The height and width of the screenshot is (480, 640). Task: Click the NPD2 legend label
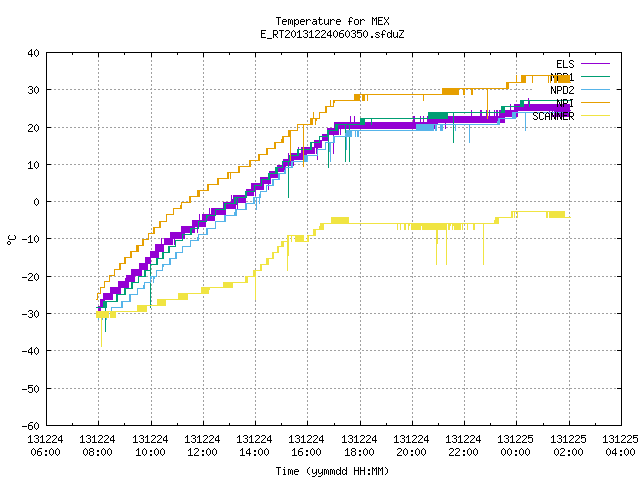[x=562, y=90]
